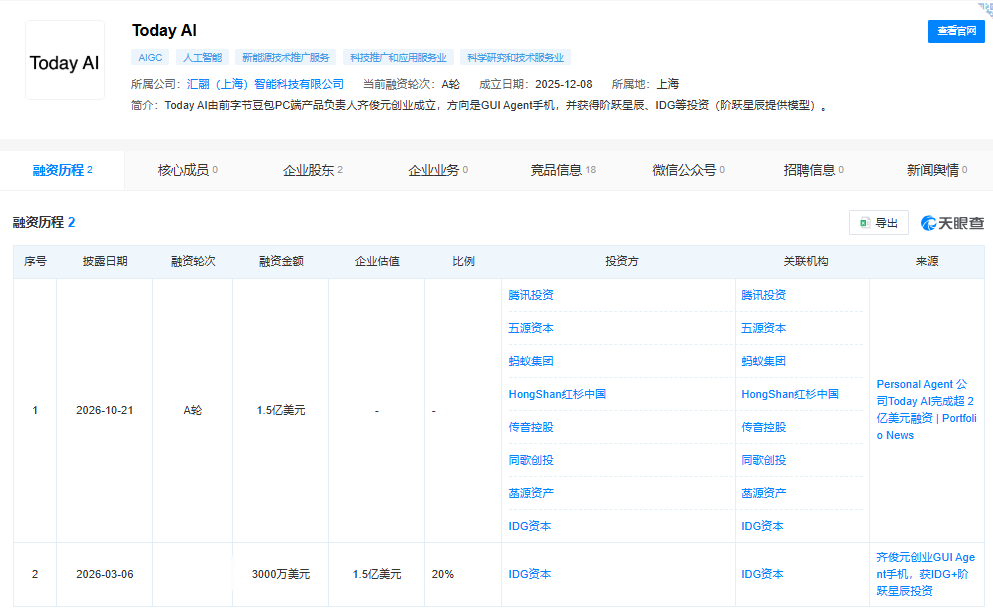This screenshot has width=993, height=612.
Task: Click the AIGC tag
Action: 150,58
